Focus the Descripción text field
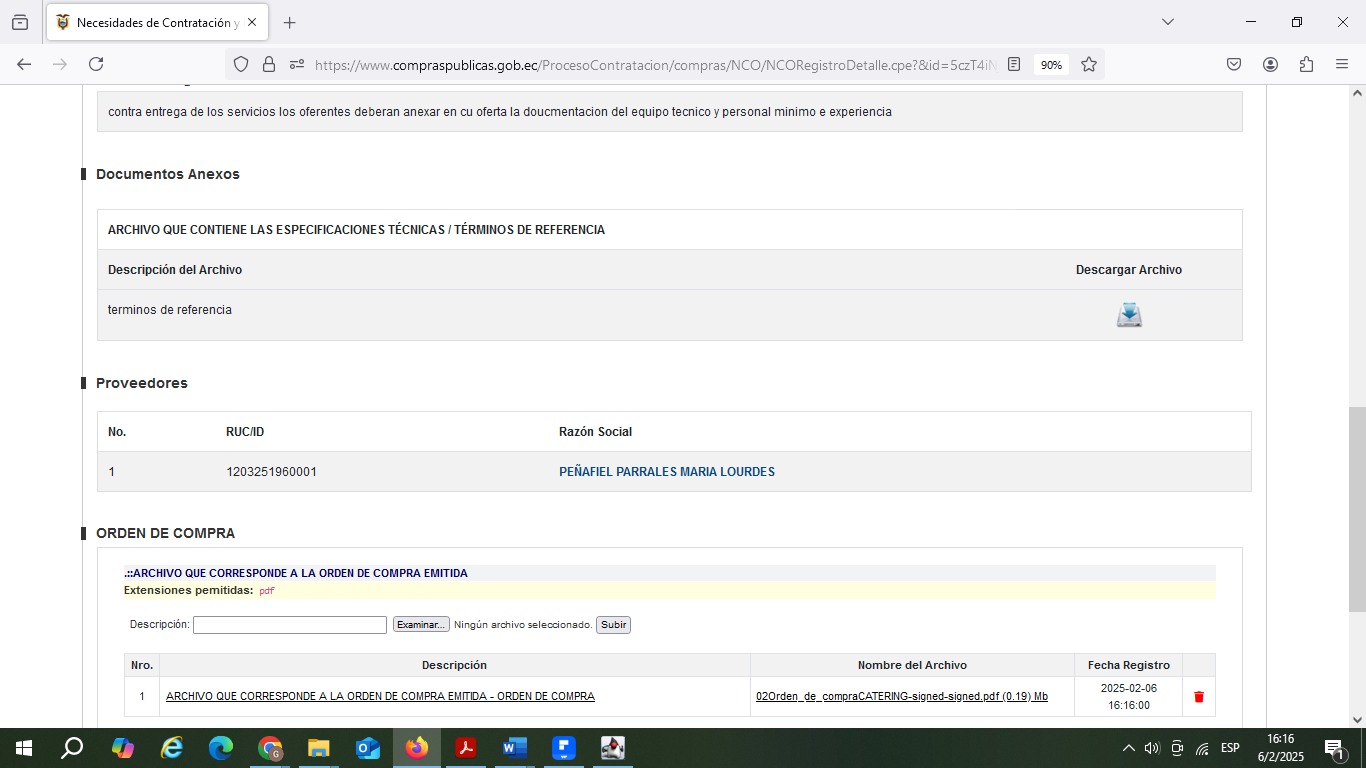The height and width of the screenshot is (768, 1366). tap(289, 625)
